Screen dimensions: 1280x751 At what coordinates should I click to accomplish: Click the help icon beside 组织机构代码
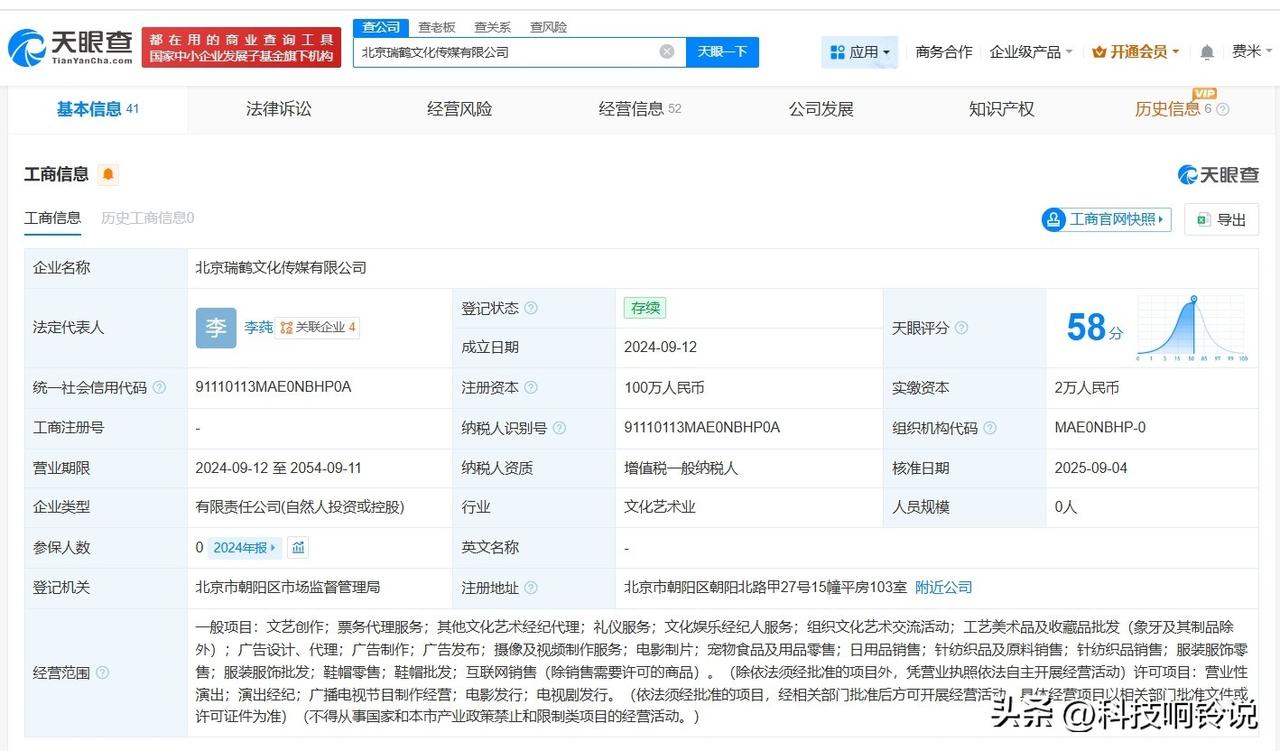point(990,428)
